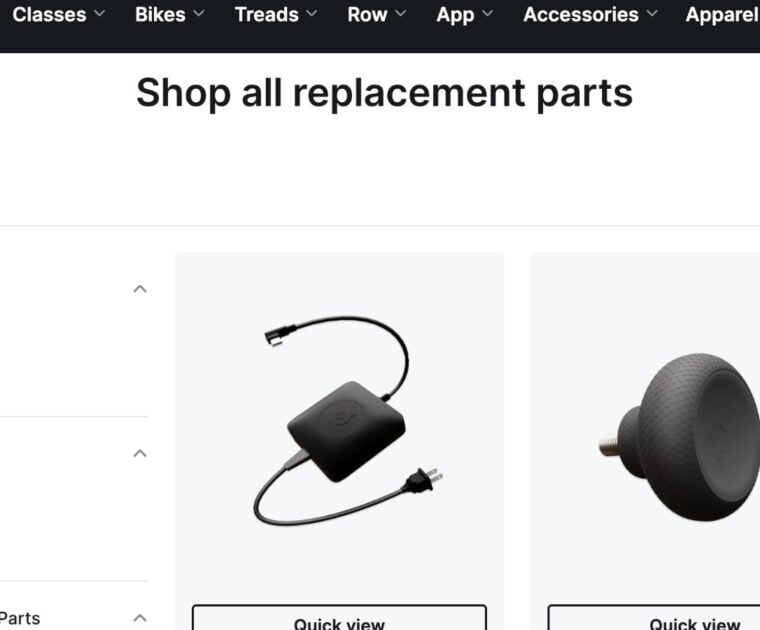Select the Parts filter label
This screenshot has height=630, width=760.
click(x=20, y=619)
